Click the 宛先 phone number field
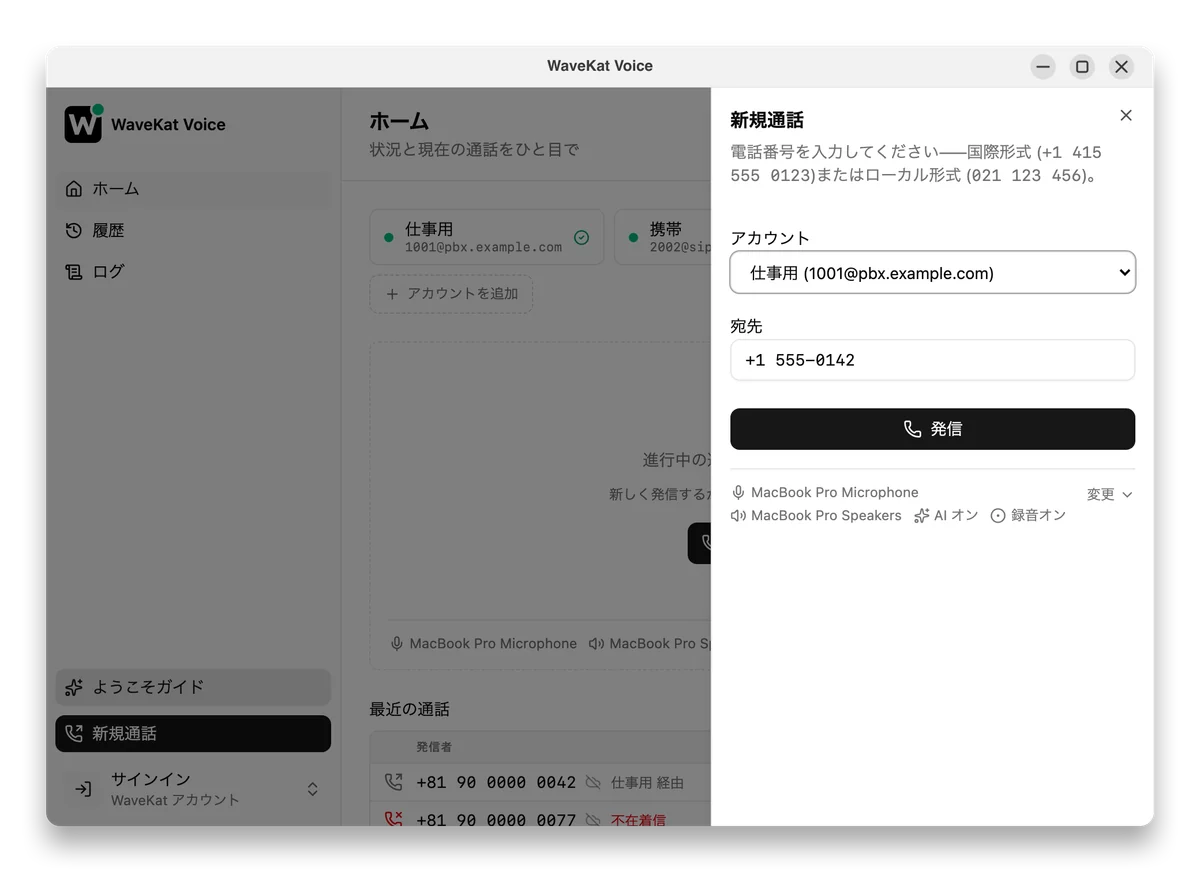1200x872 pixels. coord(932,360)
